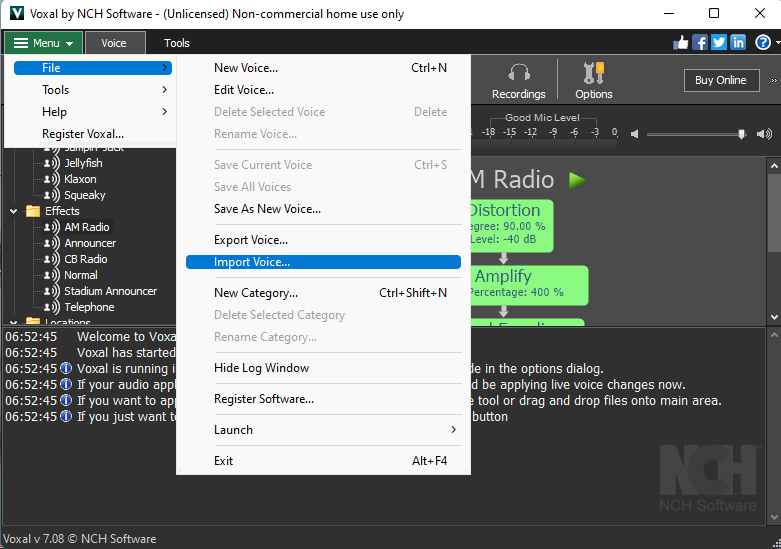Click the thumbs-up like icon
This screenshot has height=549, width=781.
(680, 43)
